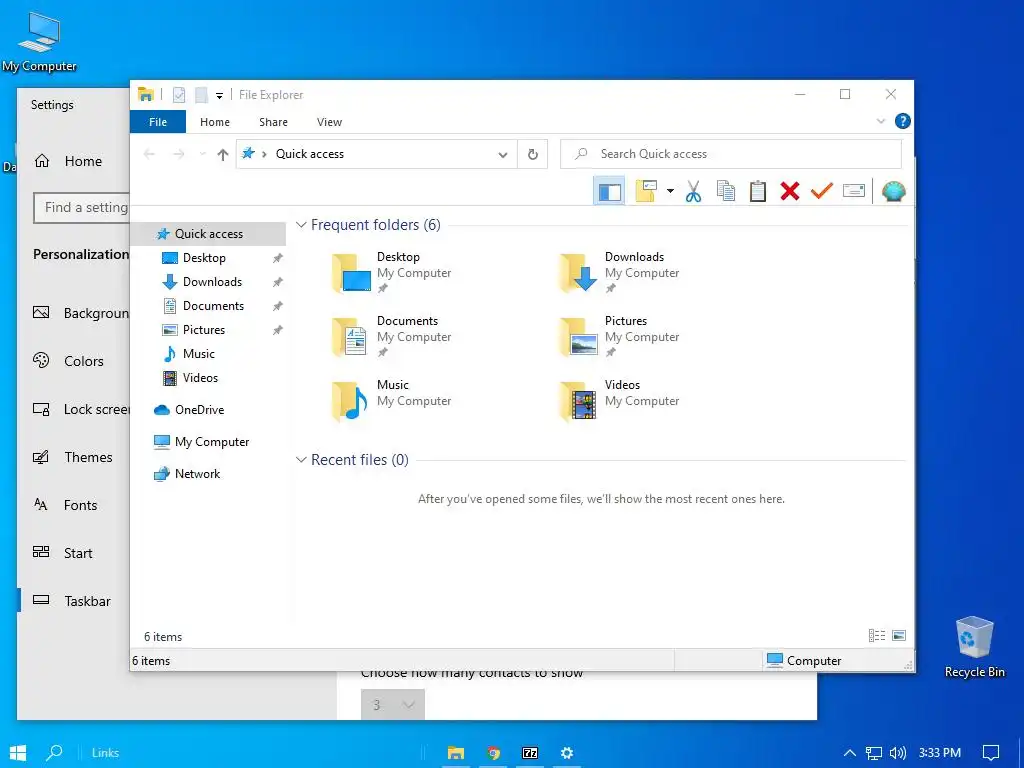Switch to Large icons view in status bar
Viewport: 1024px width, 768px height.
[x=899, y=635]
